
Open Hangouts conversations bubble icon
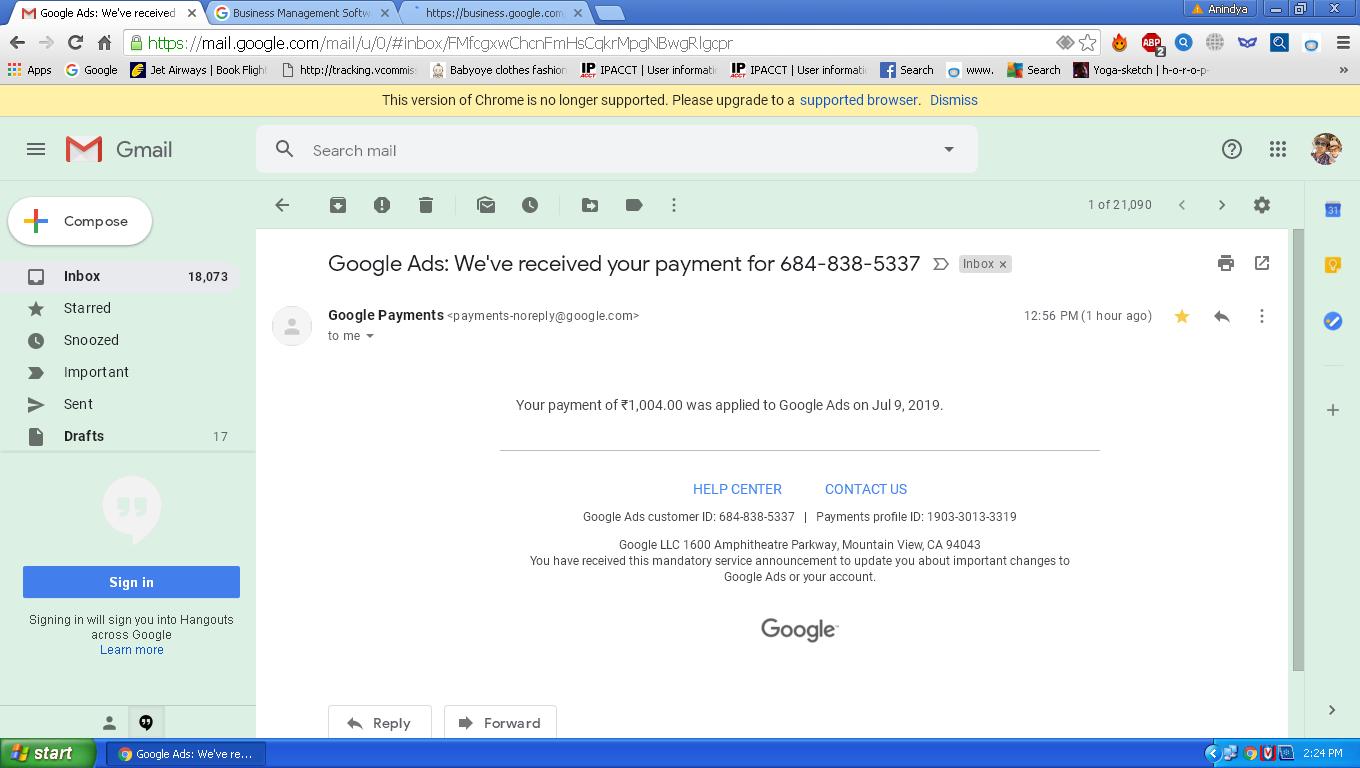click(x=146, y=723)
